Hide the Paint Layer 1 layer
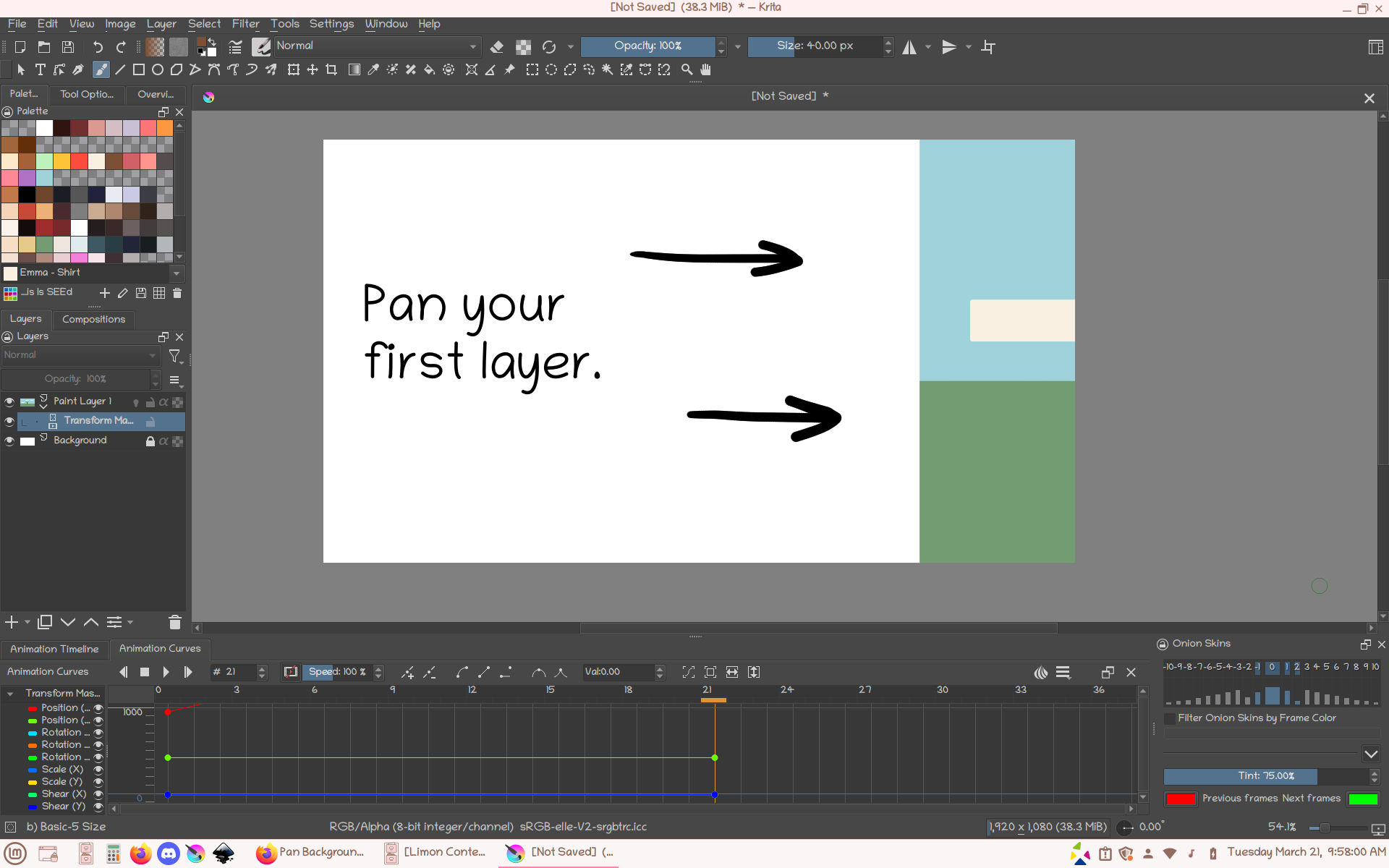The image size is (1389, 868). 9,401
